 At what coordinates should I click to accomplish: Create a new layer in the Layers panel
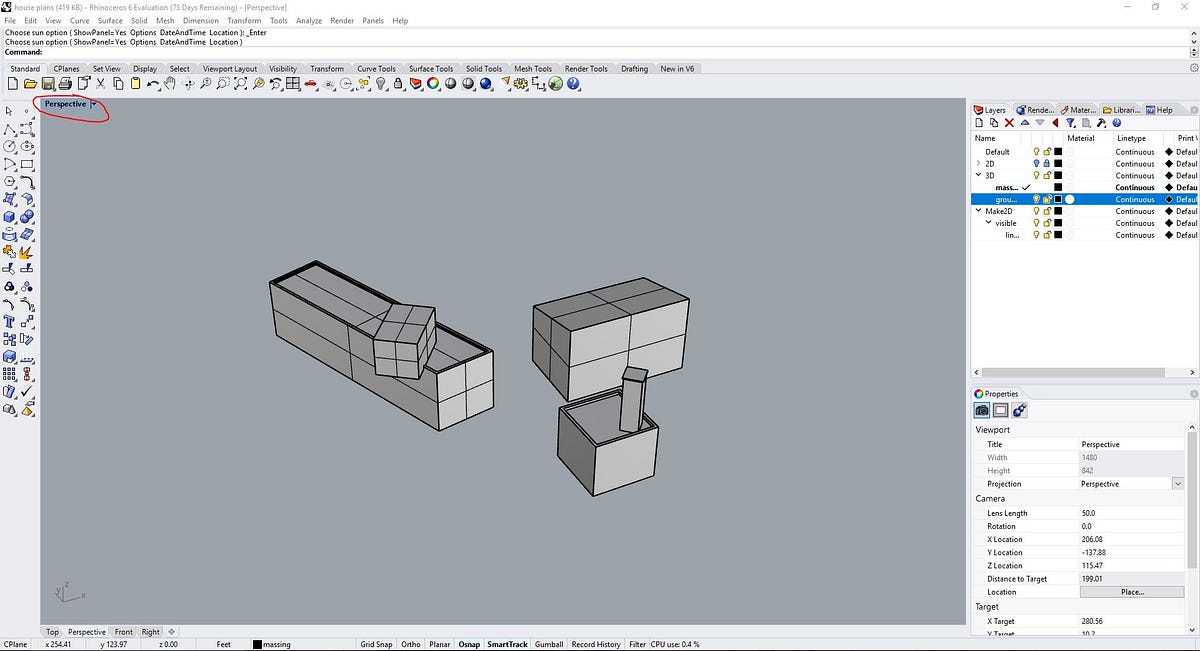(980, 122)
